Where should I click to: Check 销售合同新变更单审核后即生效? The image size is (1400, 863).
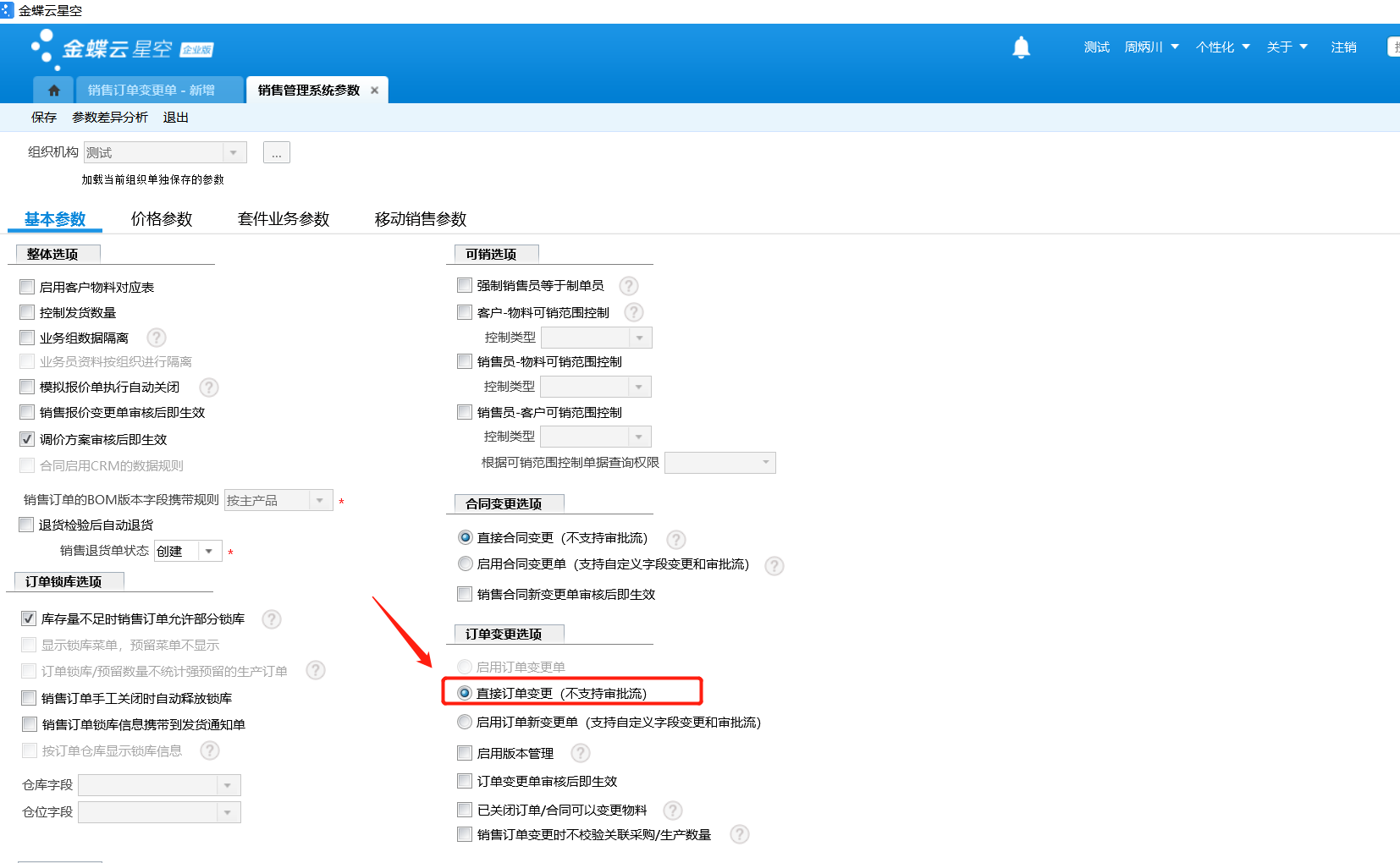click(x=465, y=594)
